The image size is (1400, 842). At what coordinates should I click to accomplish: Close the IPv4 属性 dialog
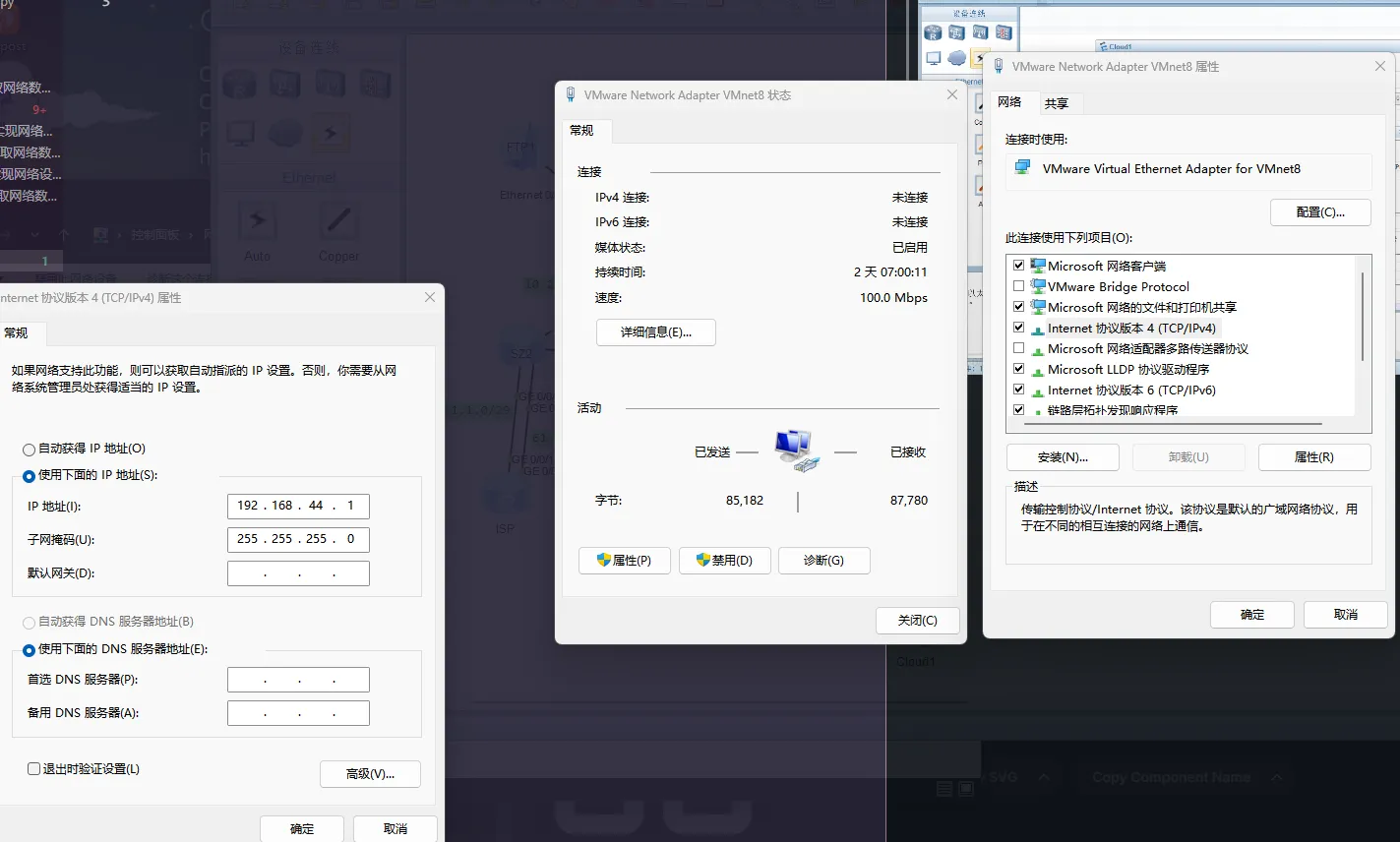pos(430,297)
